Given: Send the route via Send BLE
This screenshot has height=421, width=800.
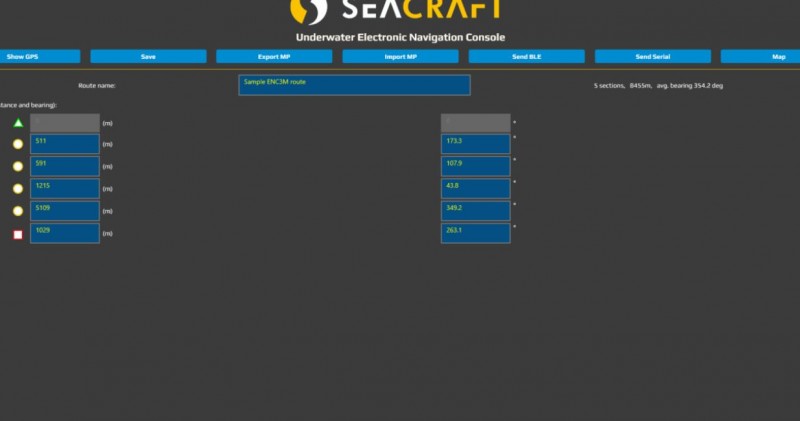Looking at the screenshot, I should pos(526,57).
